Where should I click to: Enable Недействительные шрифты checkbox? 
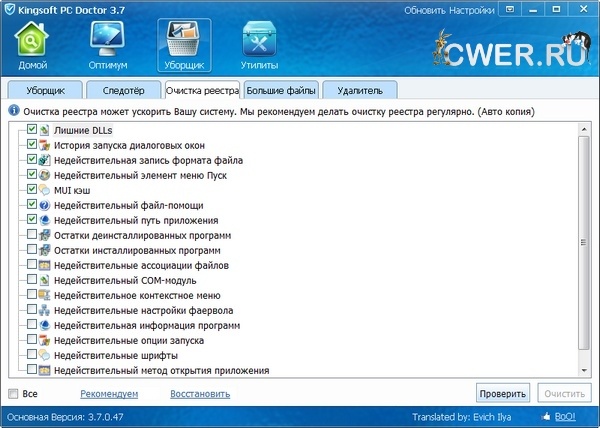(x=32, y=355)
